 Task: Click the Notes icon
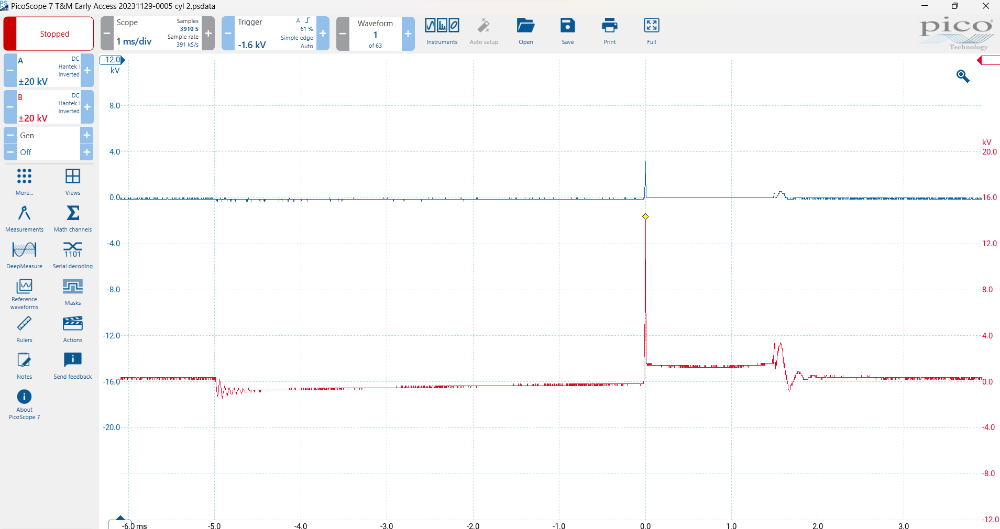click(x=24, y=364)
